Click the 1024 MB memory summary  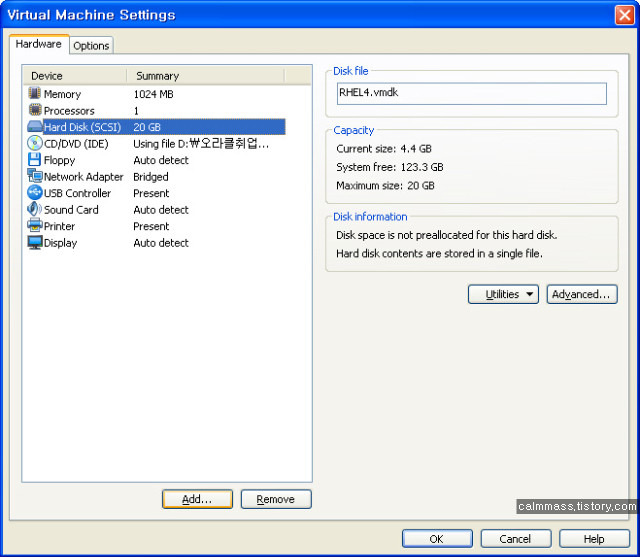153,94
